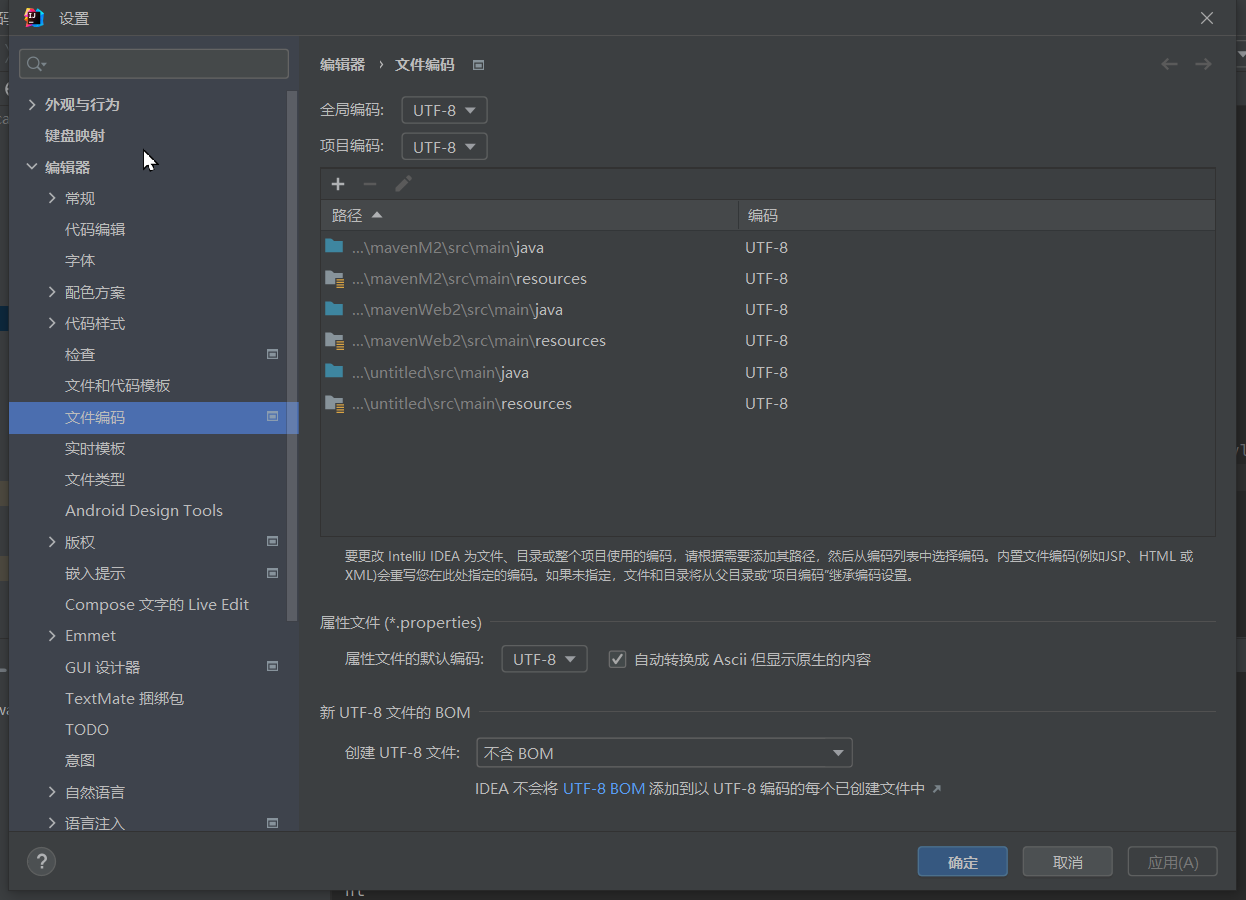Click the 应用(A) button
Image resolution: width=1246 pixels, height=900 pixels.
tap(1173, 862)
